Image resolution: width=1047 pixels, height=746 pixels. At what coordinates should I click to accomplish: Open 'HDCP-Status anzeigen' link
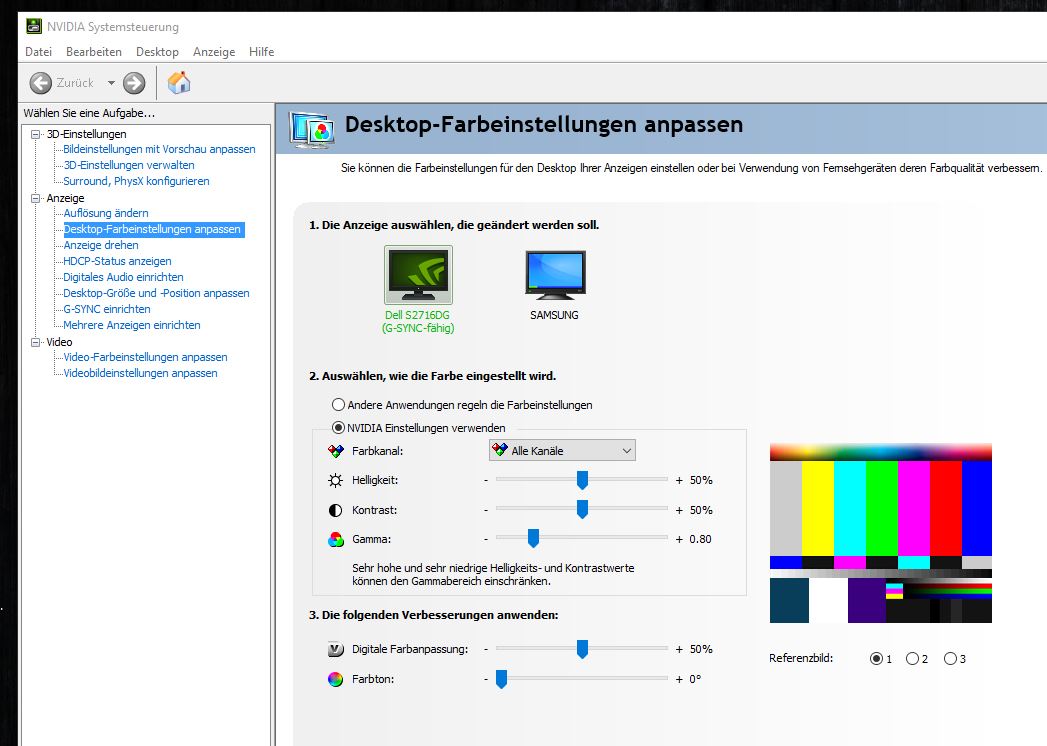(x=117, y=261)
